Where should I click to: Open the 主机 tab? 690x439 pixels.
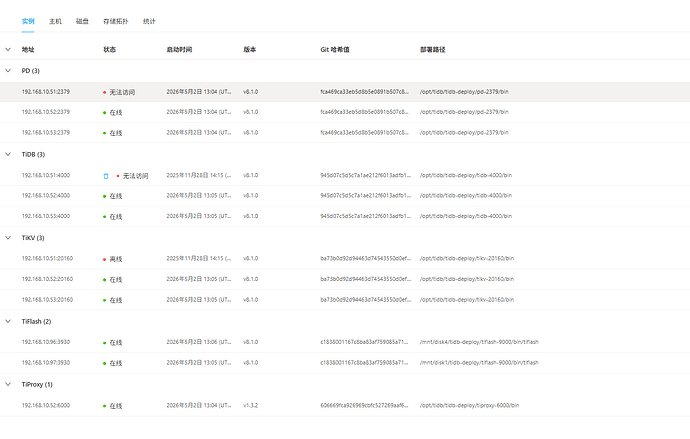pos(55,21)
